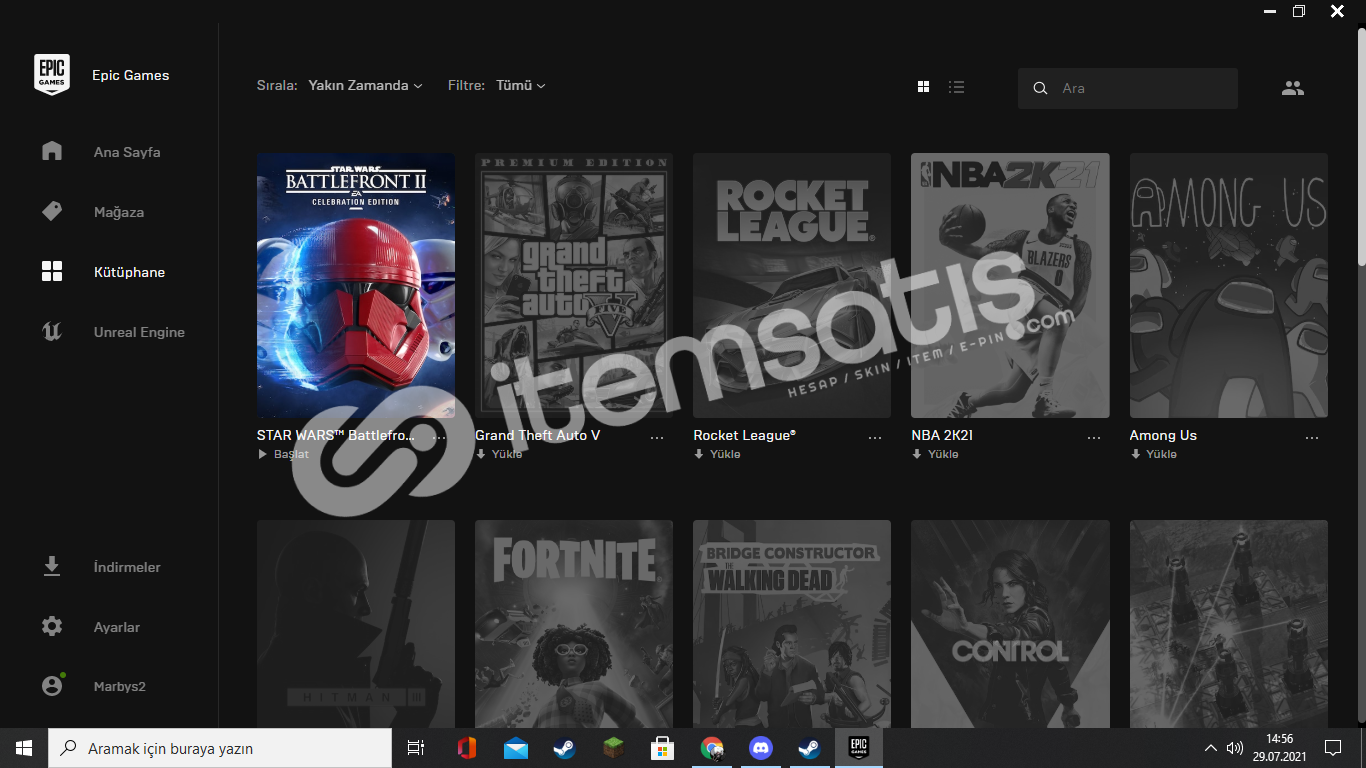Go to Ana Sayfa menu item
1366x768 pixels.
click(x=127, y=152)
